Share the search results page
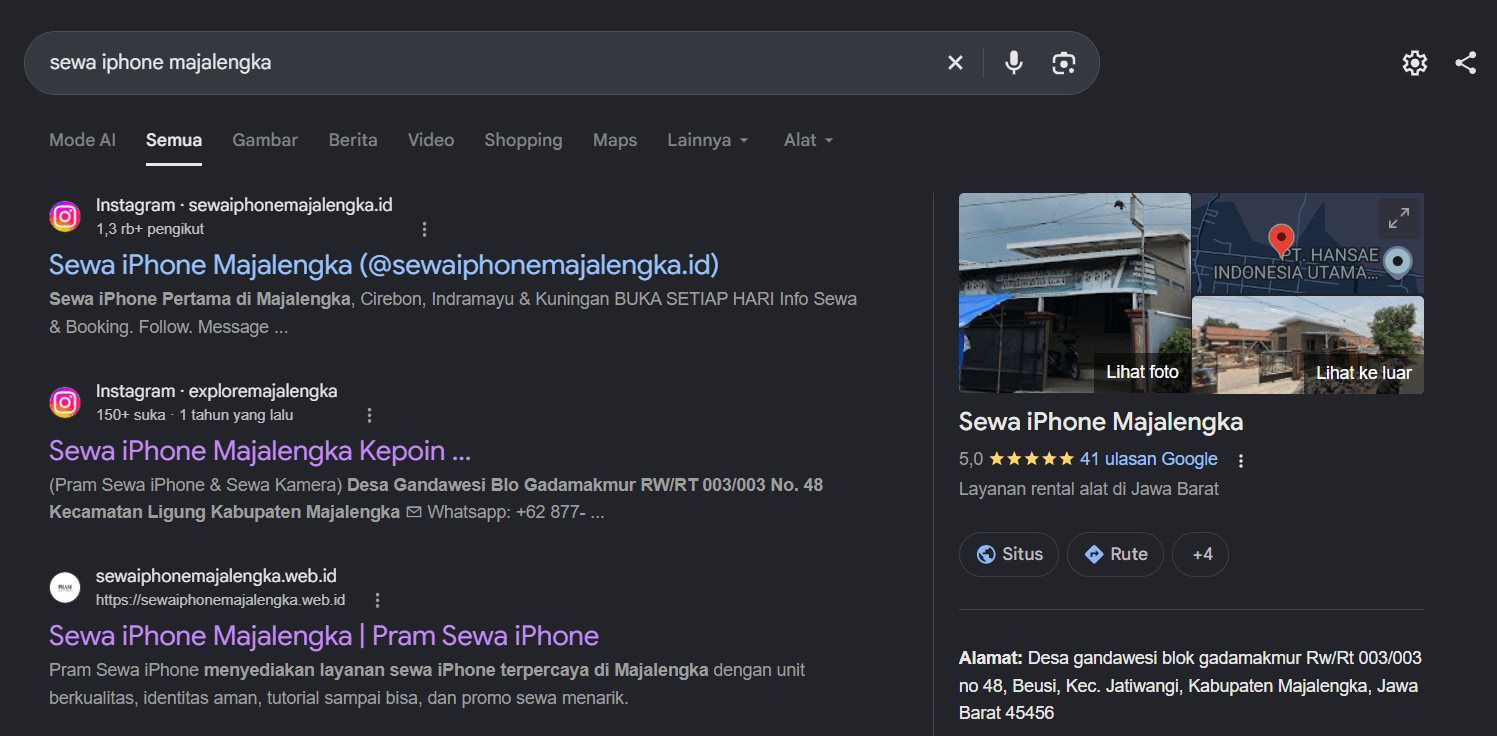Viewport: 1497px width, 736px height. pyautogui.click(x=1465, y=63)
